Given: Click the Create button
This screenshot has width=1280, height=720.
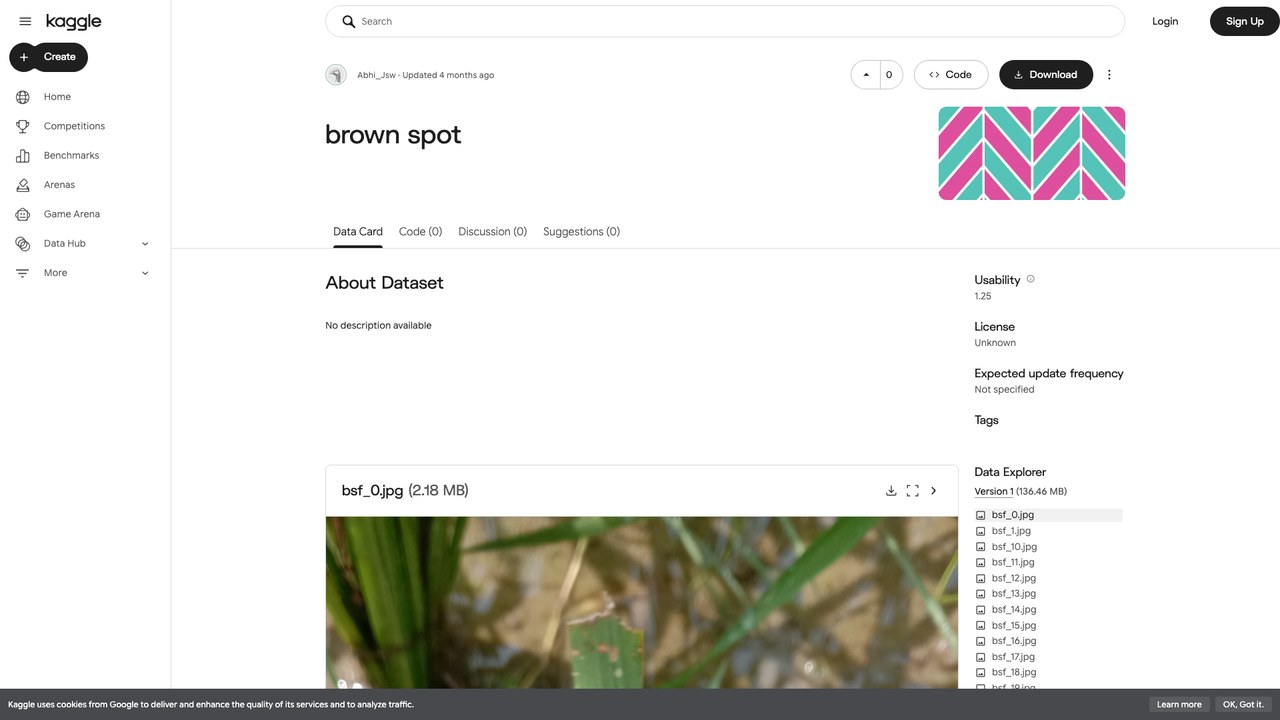Looking at the screenshot, I should pos(49,57).
